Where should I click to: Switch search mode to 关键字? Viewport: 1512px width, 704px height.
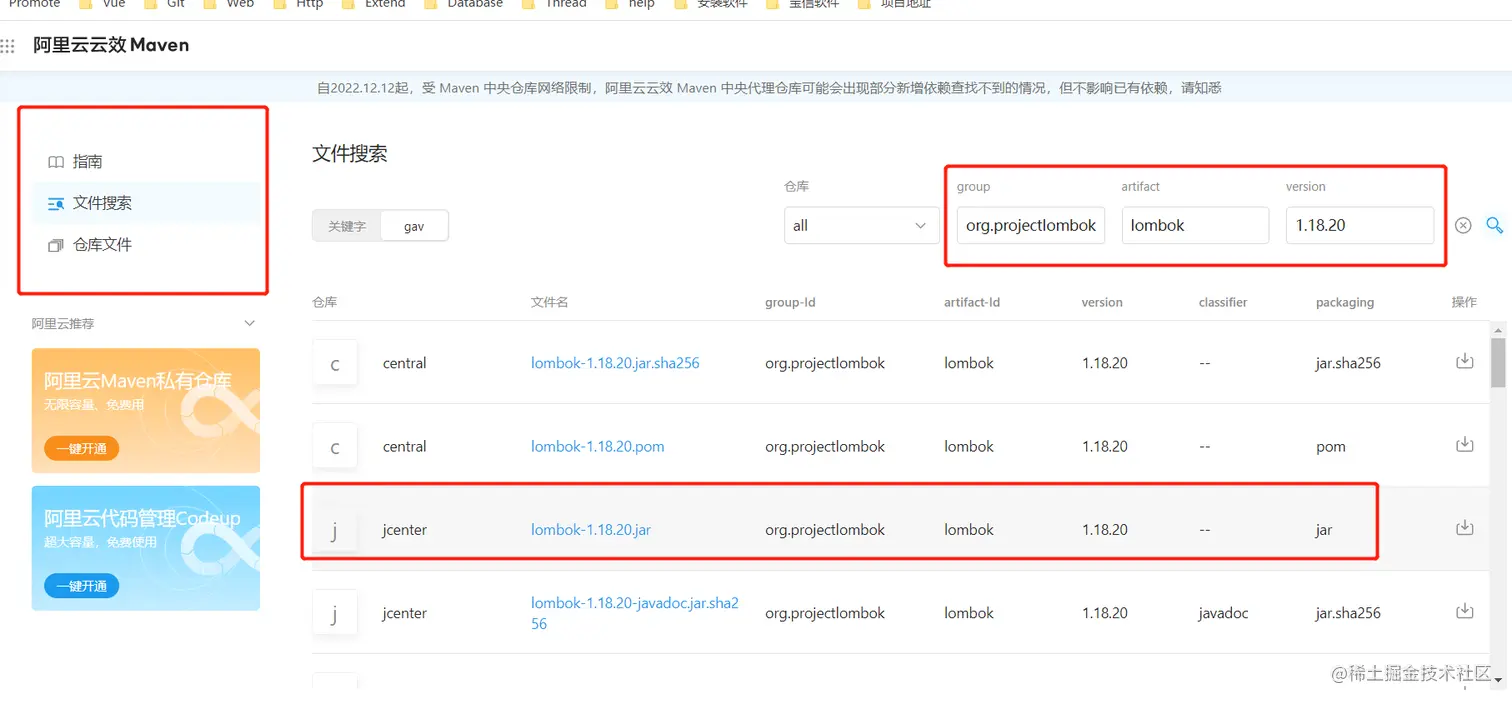point(347,226)
